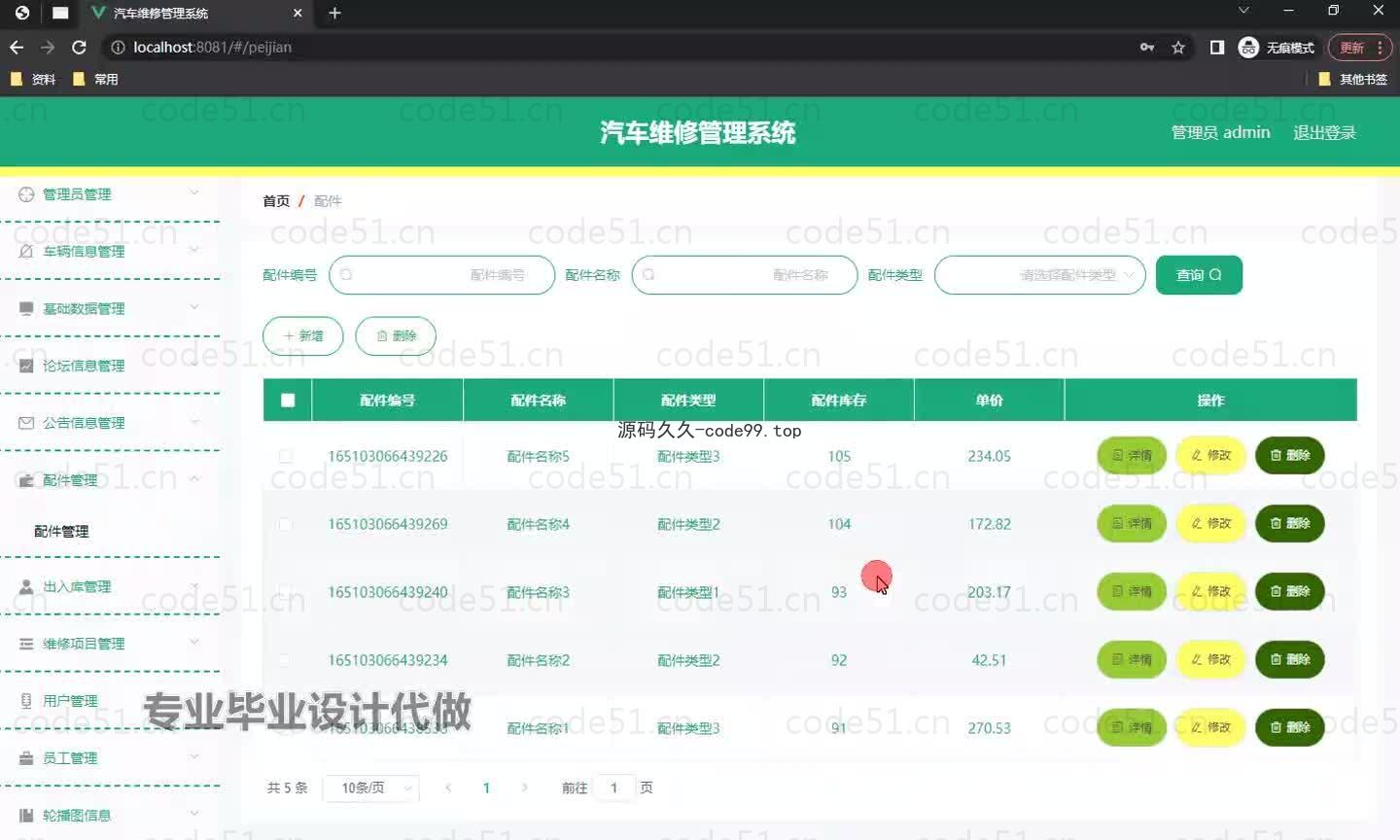Click the 管理员管理 sidebar icon
This screenshot has width=1400, height=840.
pos(26,193)
